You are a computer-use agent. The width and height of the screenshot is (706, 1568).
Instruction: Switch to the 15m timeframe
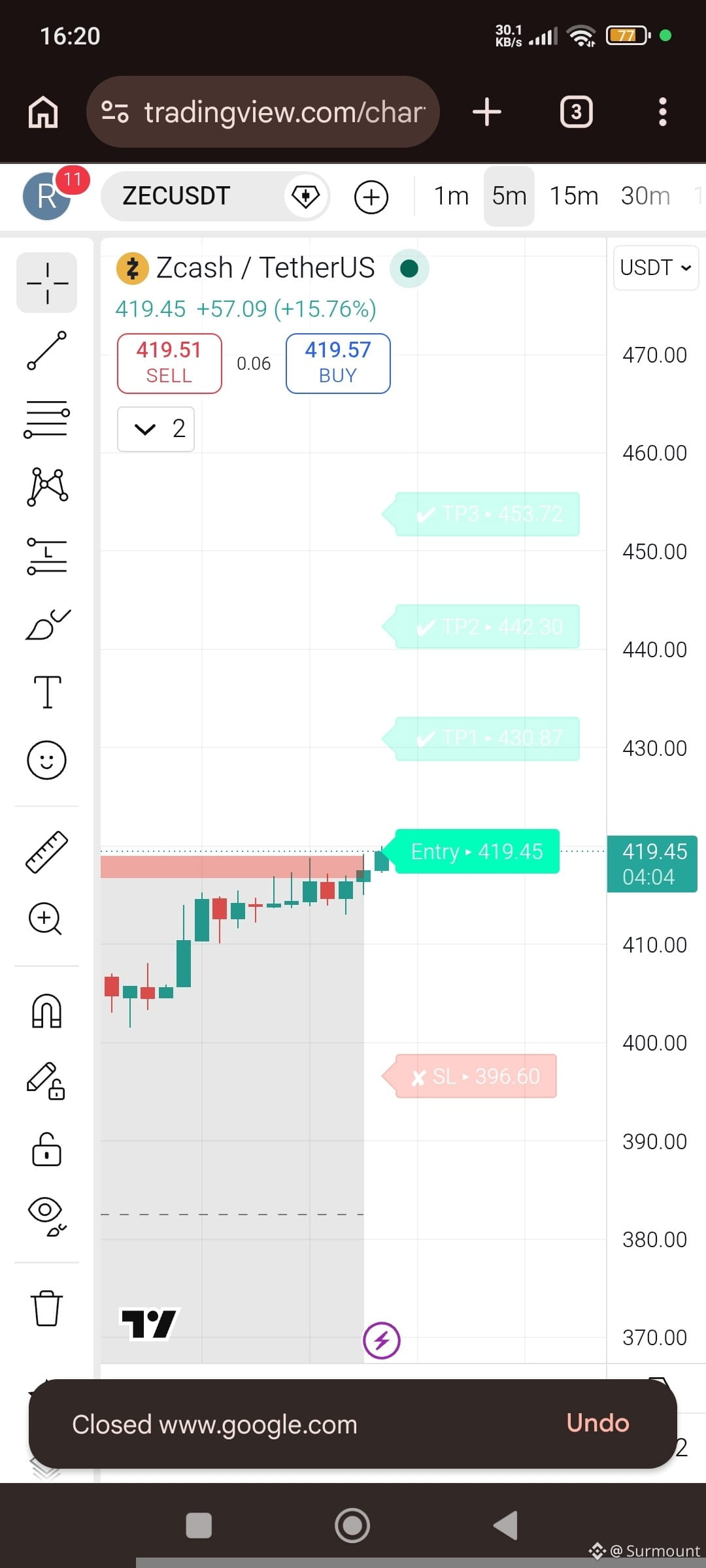click(x=574, y=196)
